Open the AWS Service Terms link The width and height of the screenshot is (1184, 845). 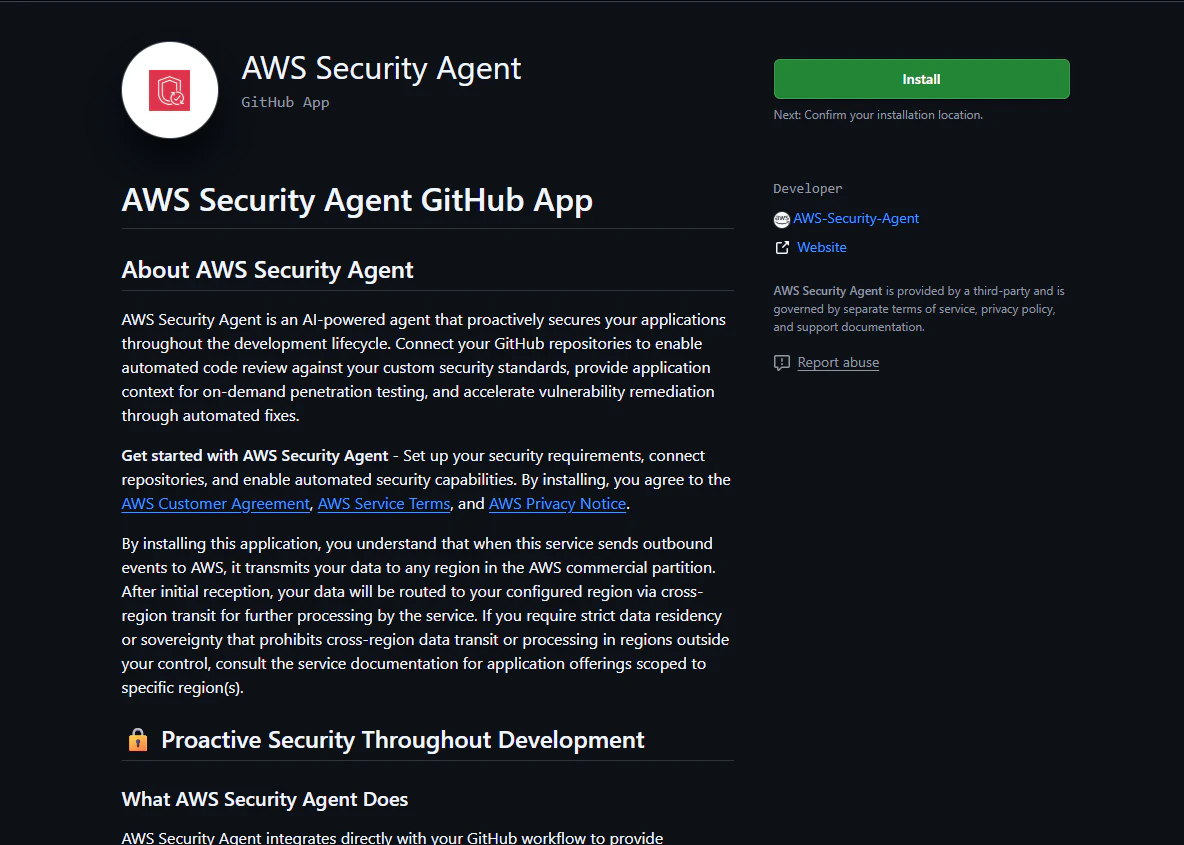[384, 504]
